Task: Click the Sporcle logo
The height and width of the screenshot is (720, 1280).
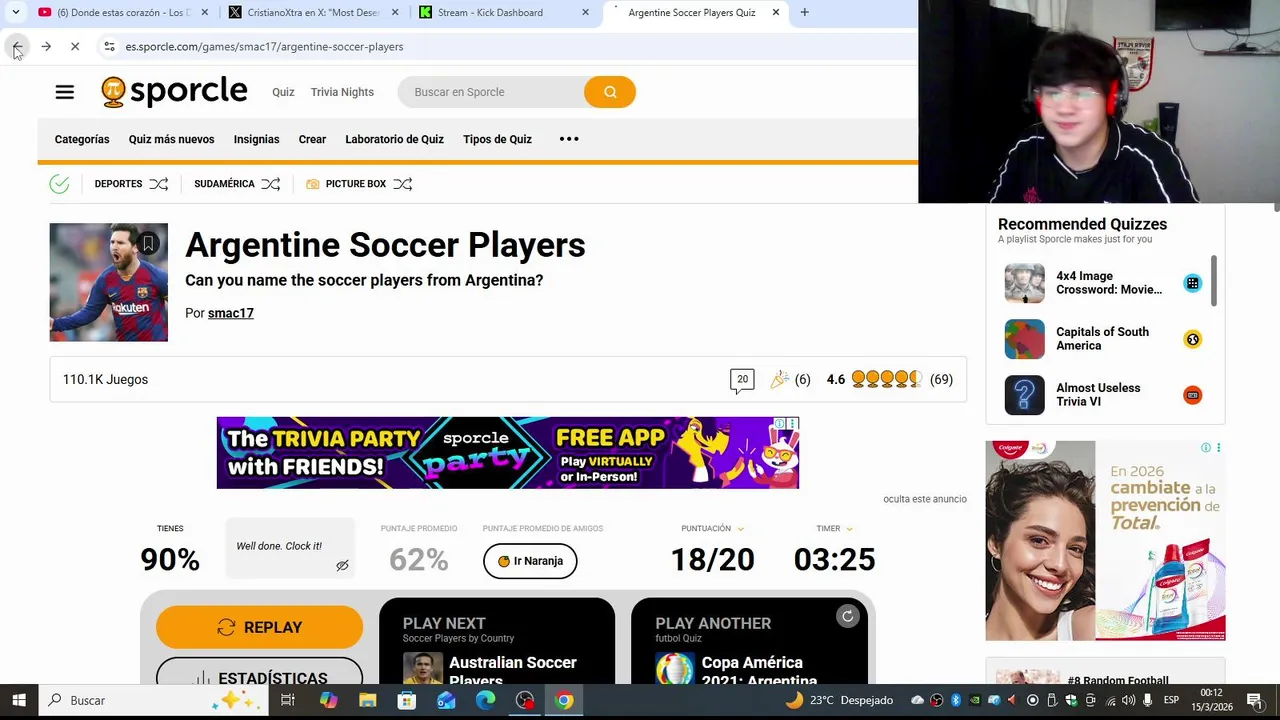Action: point(174,92)
